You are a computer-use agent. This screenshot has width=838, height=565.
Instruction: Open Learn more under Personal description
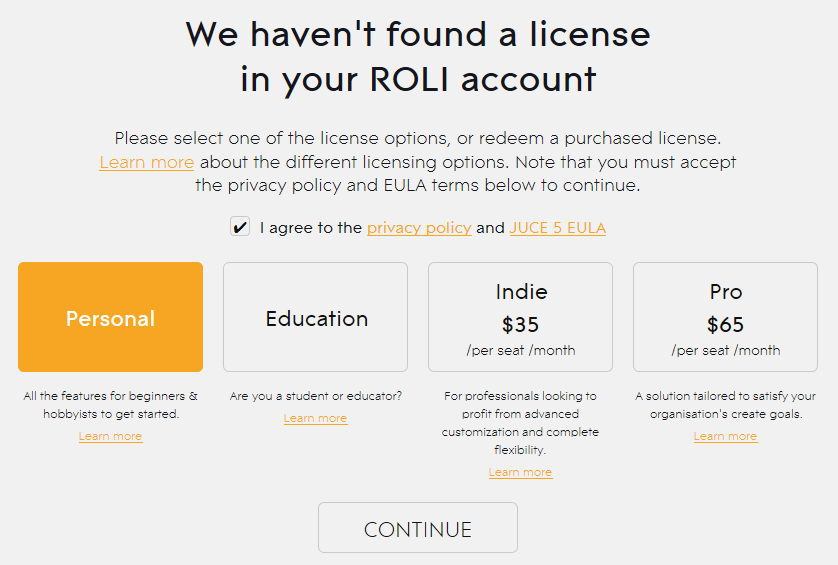[110, 436]
